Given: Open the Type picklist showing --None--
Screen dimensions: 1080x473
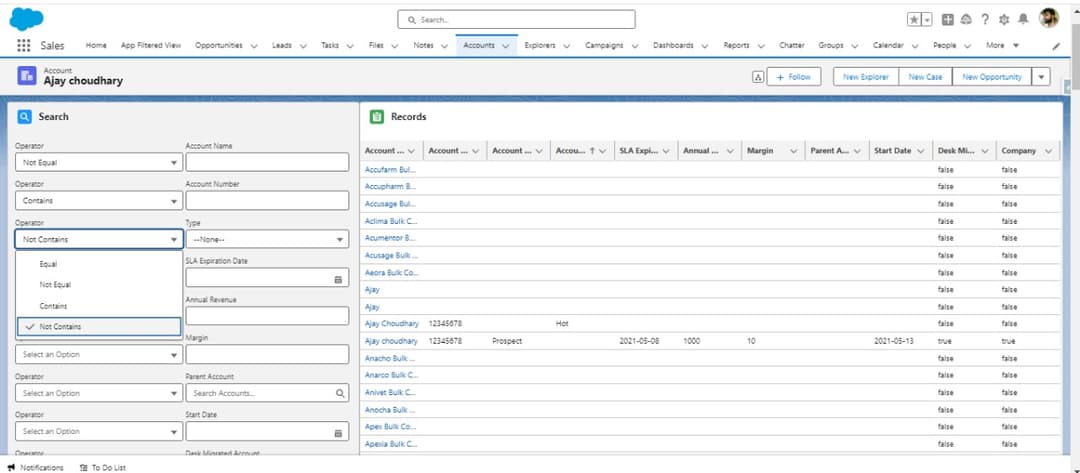Looking at the screenshot, I should coord(267,239).
